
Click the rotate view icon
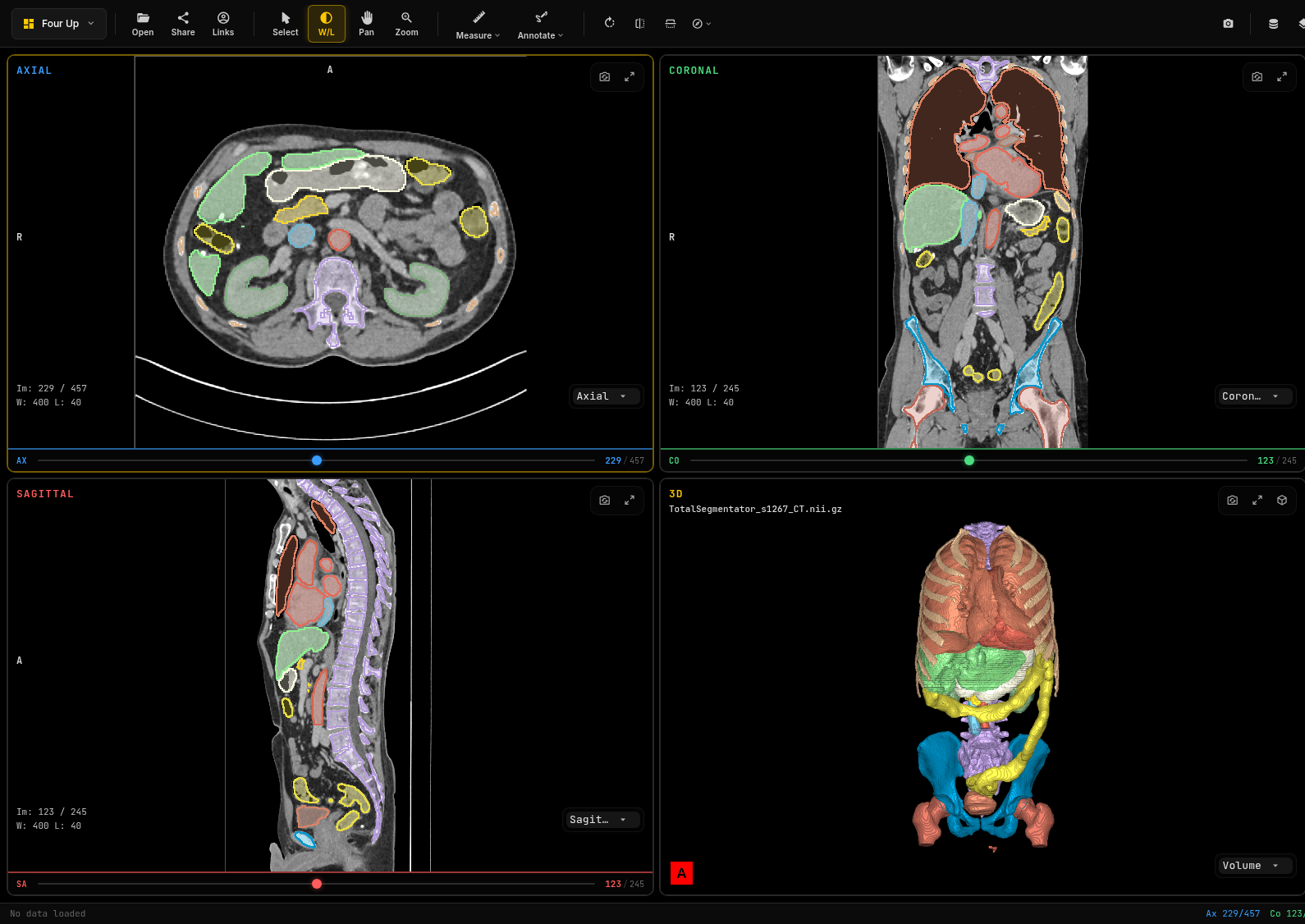pyautogui.click(x=610, y=24)
